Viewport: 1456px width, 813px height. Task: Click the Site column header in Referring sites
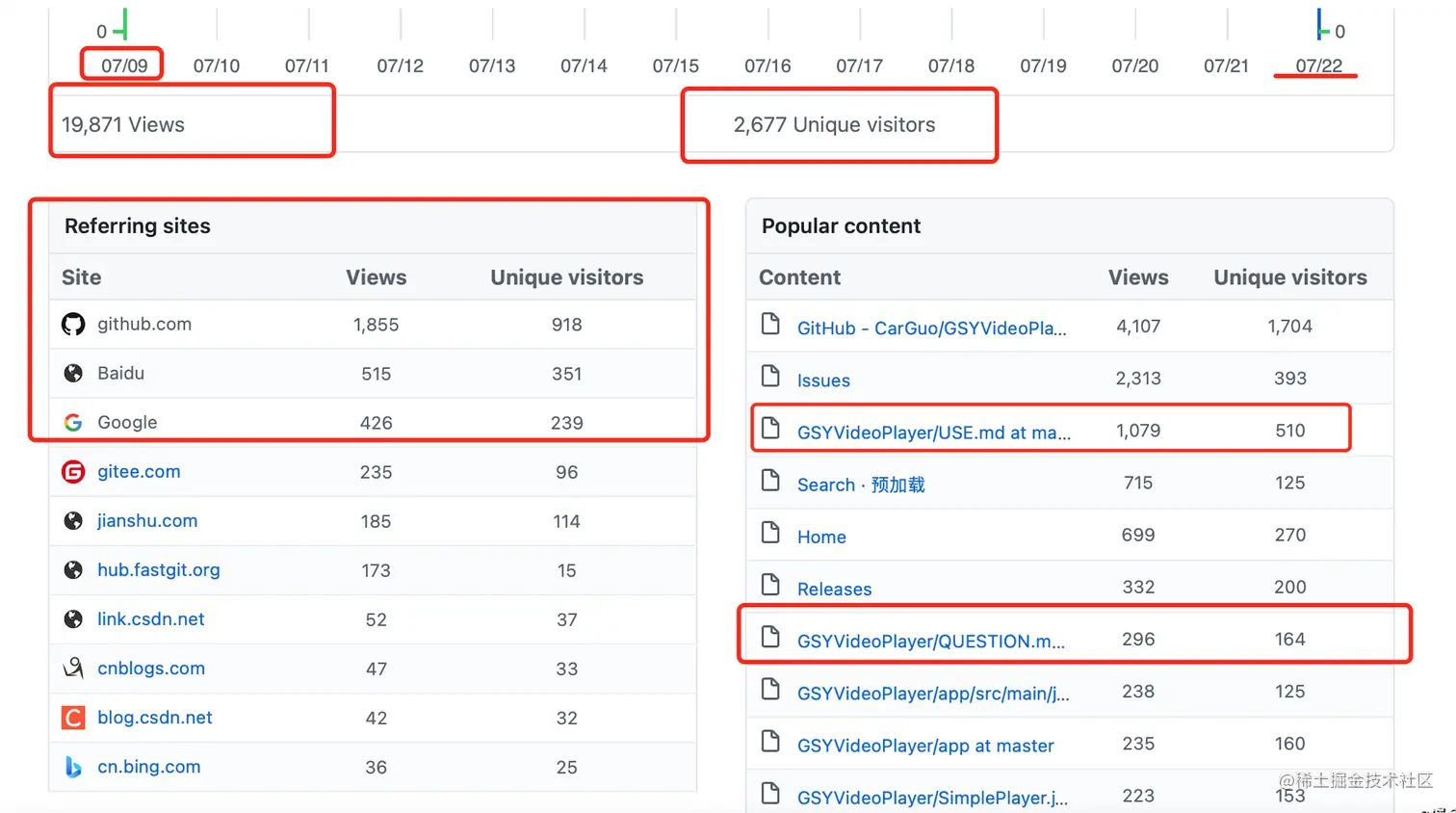pos(81,277)
